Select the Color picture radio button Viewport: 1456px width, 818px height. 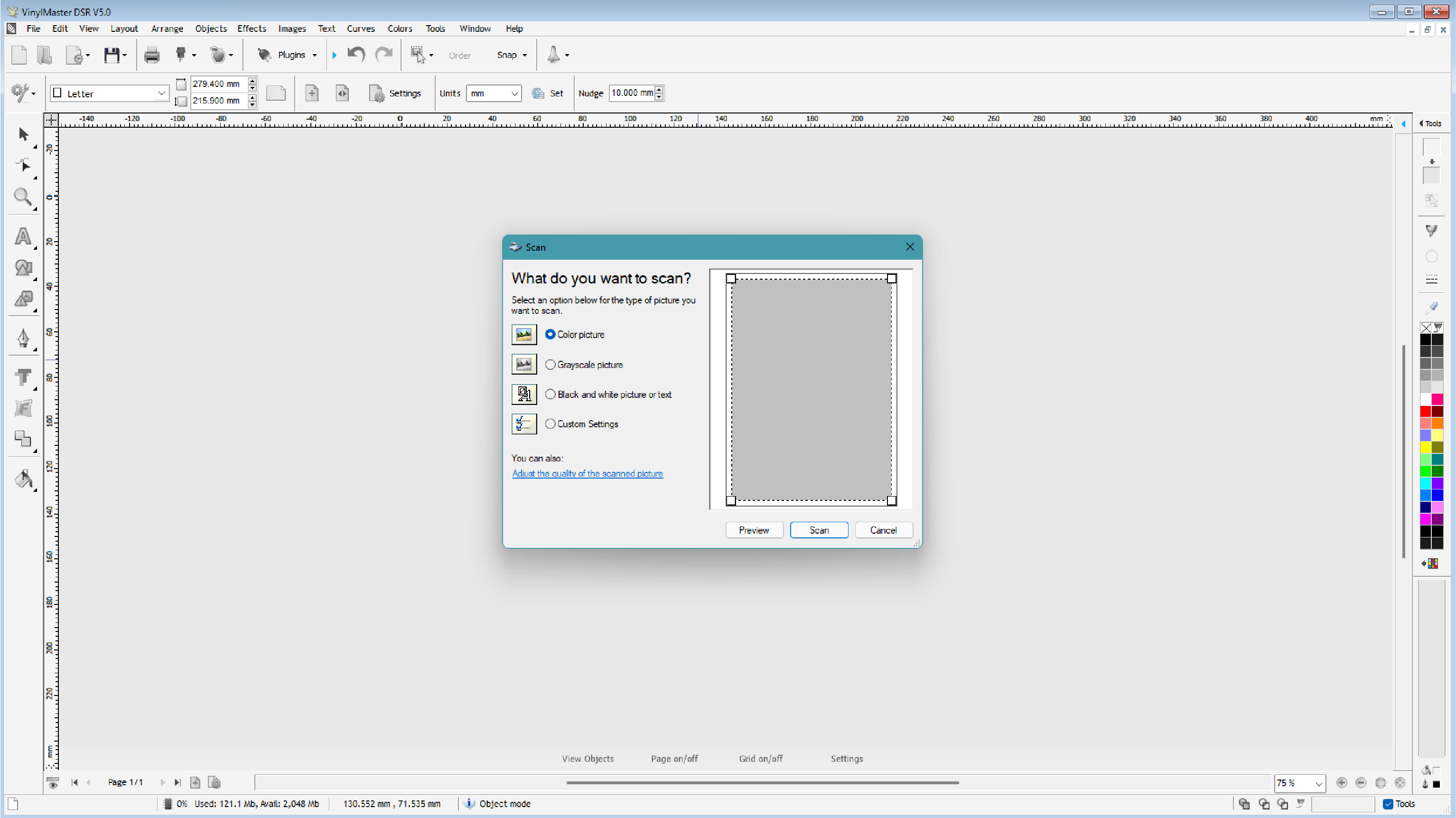pos(550,335)
